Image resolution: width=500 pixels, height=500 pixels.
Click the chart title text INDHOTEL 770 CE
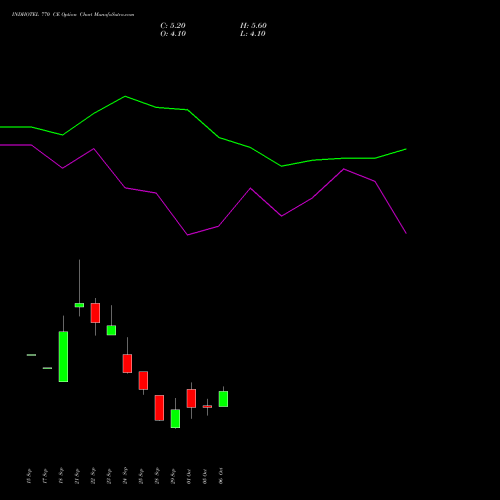(x=35, y=15)
